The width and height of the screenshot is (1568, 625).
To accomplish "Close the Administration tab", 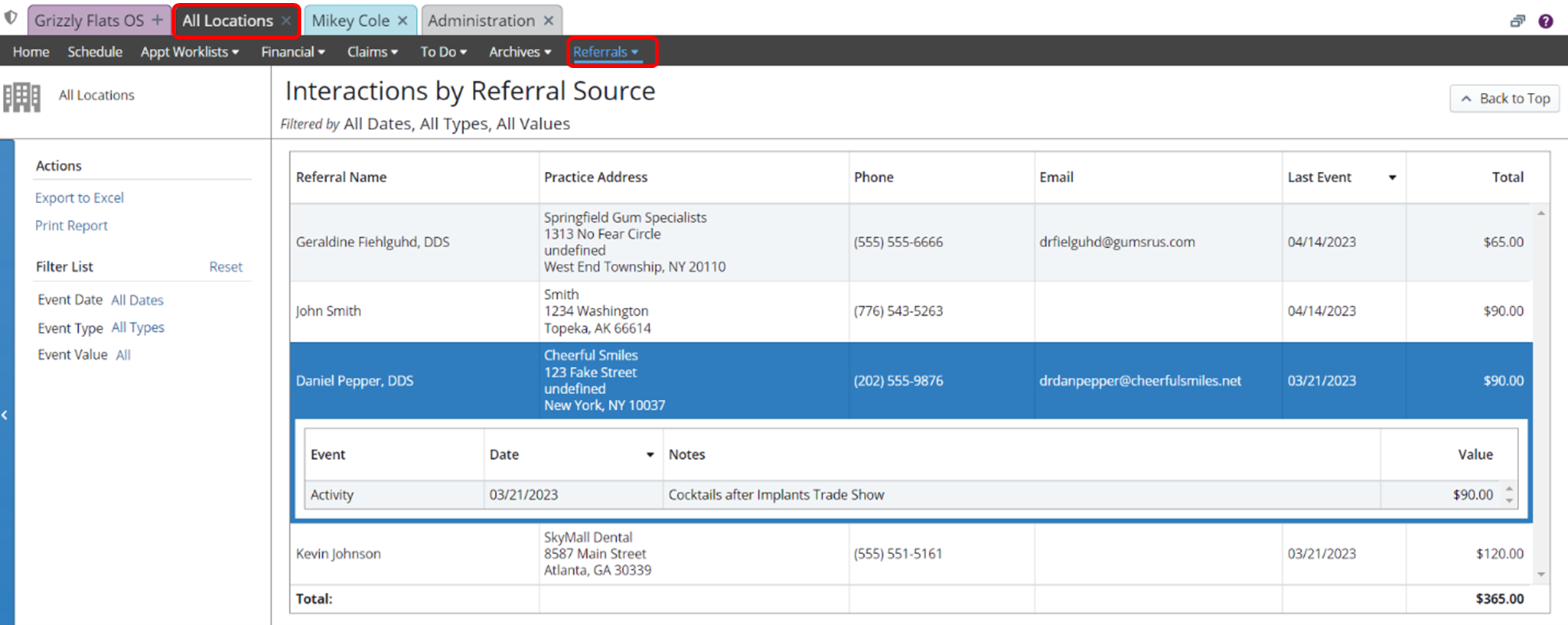I will [x=548, y=20].
